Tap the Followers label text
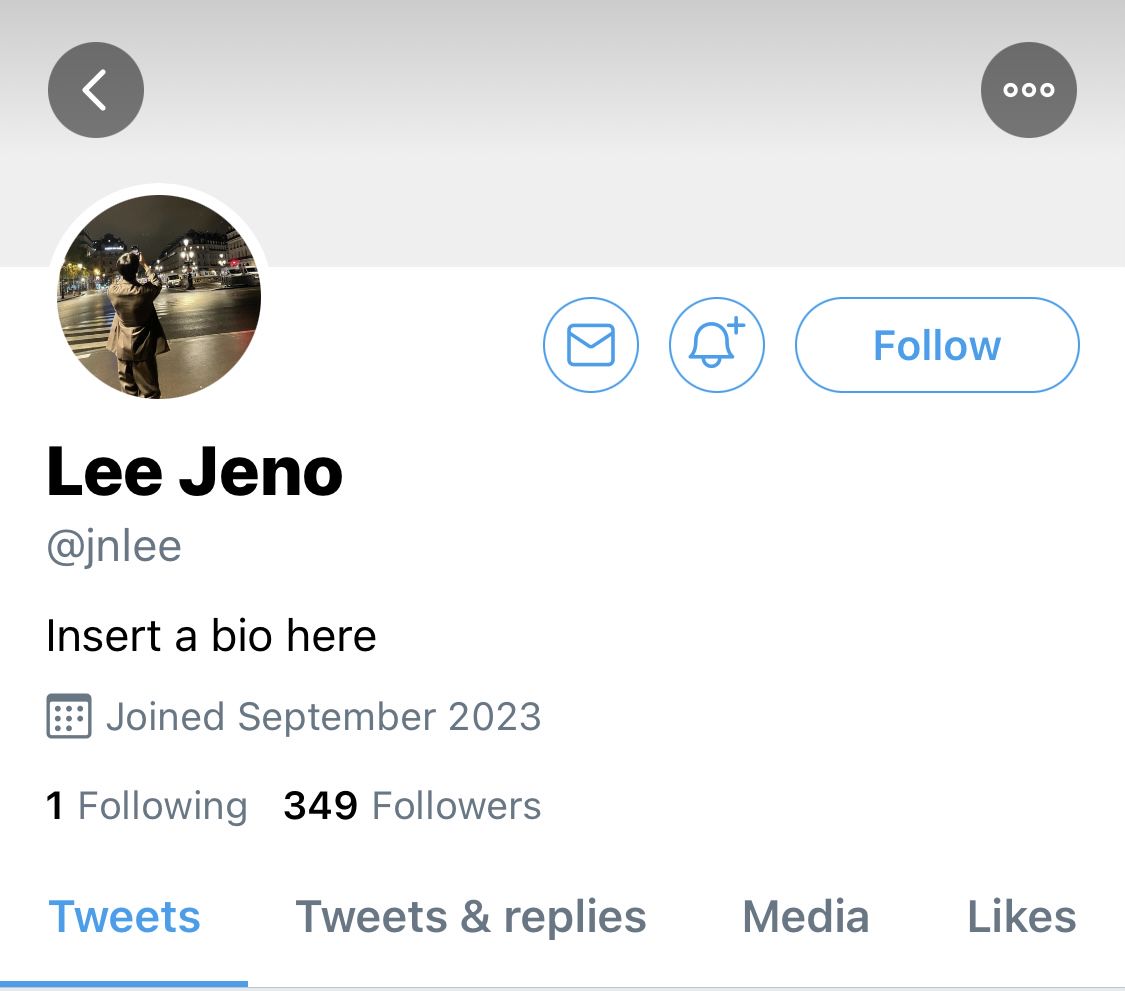 tap(456, 805)
